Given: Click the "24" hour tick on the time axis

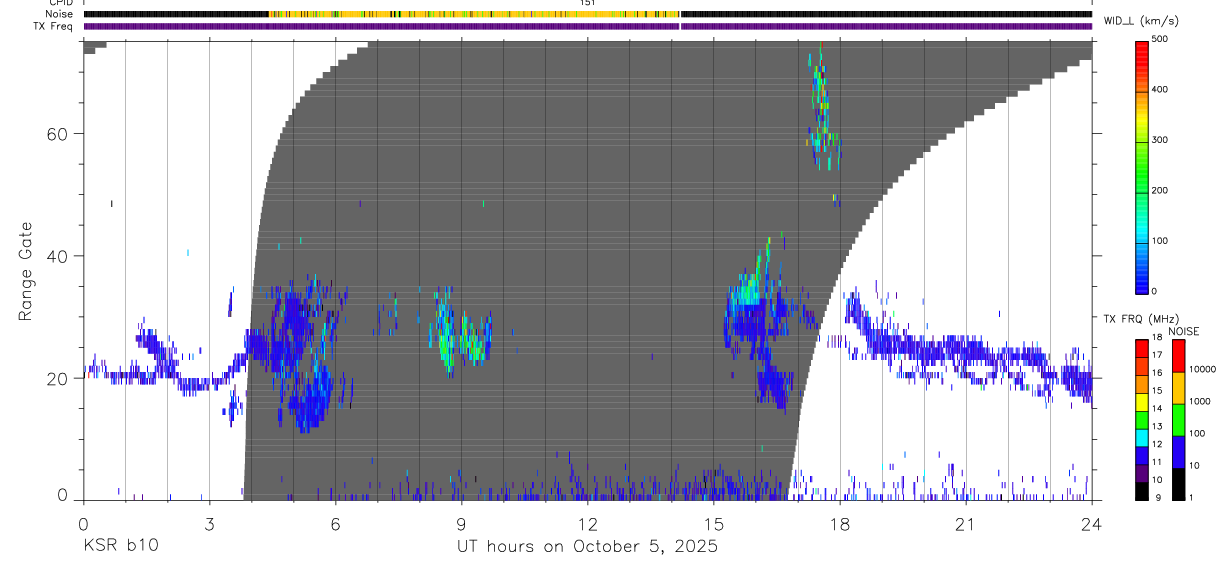Looking at the screenshot, I should (1092, 524).
